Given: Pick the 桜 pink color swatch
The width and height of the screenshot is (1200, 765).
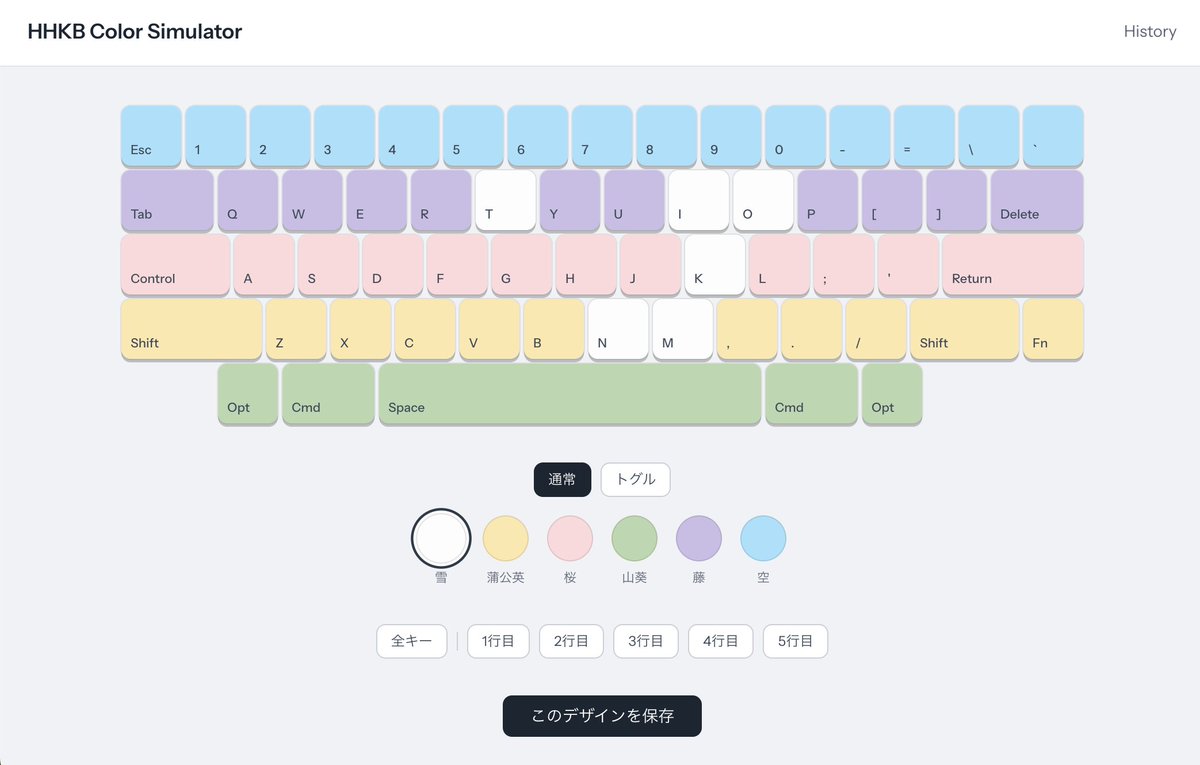Looking at the screenshot, I should click(570, 538).
